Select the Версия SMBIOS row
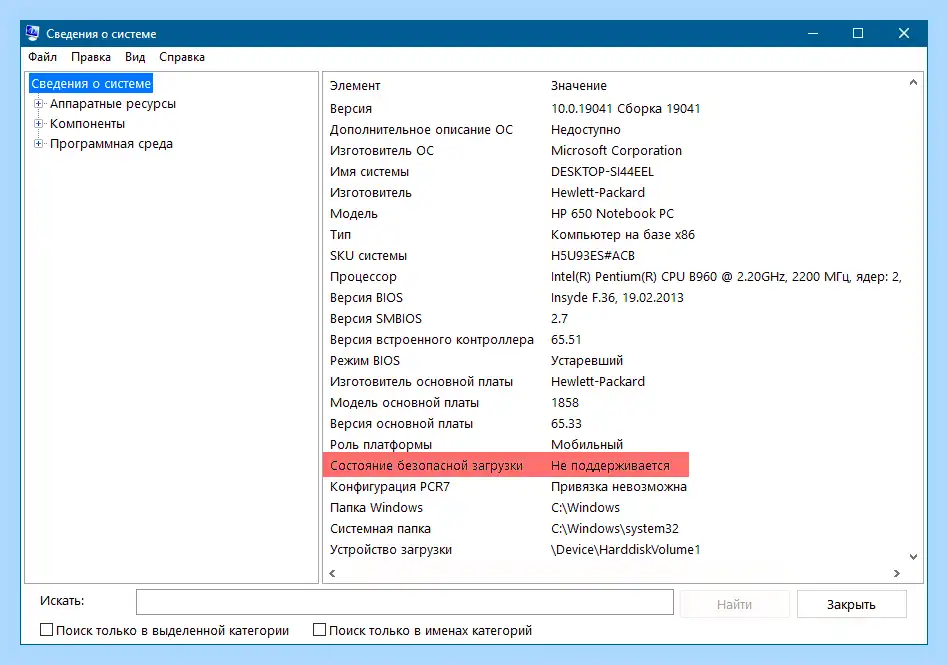Screen dimensions: 948x665 coord(614,319)
